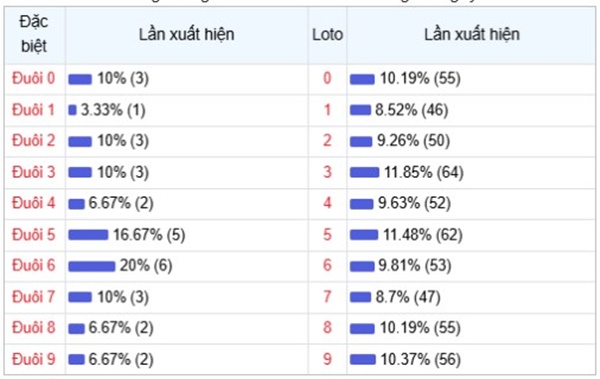Select the Đuôi 3 label

pyautogui.click(x=34, y=172)
